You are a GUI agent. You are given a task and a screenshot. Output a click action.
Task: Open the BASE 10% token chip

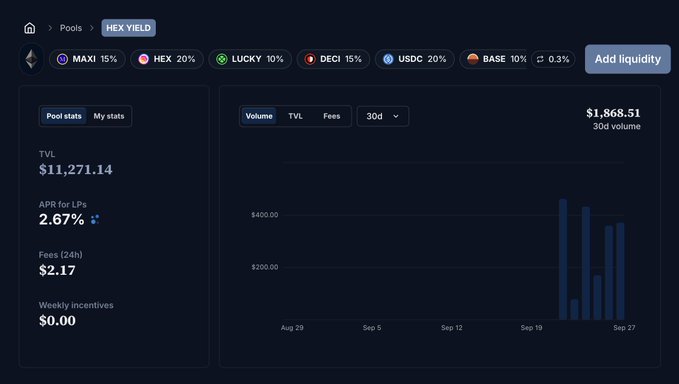[493, 59]
